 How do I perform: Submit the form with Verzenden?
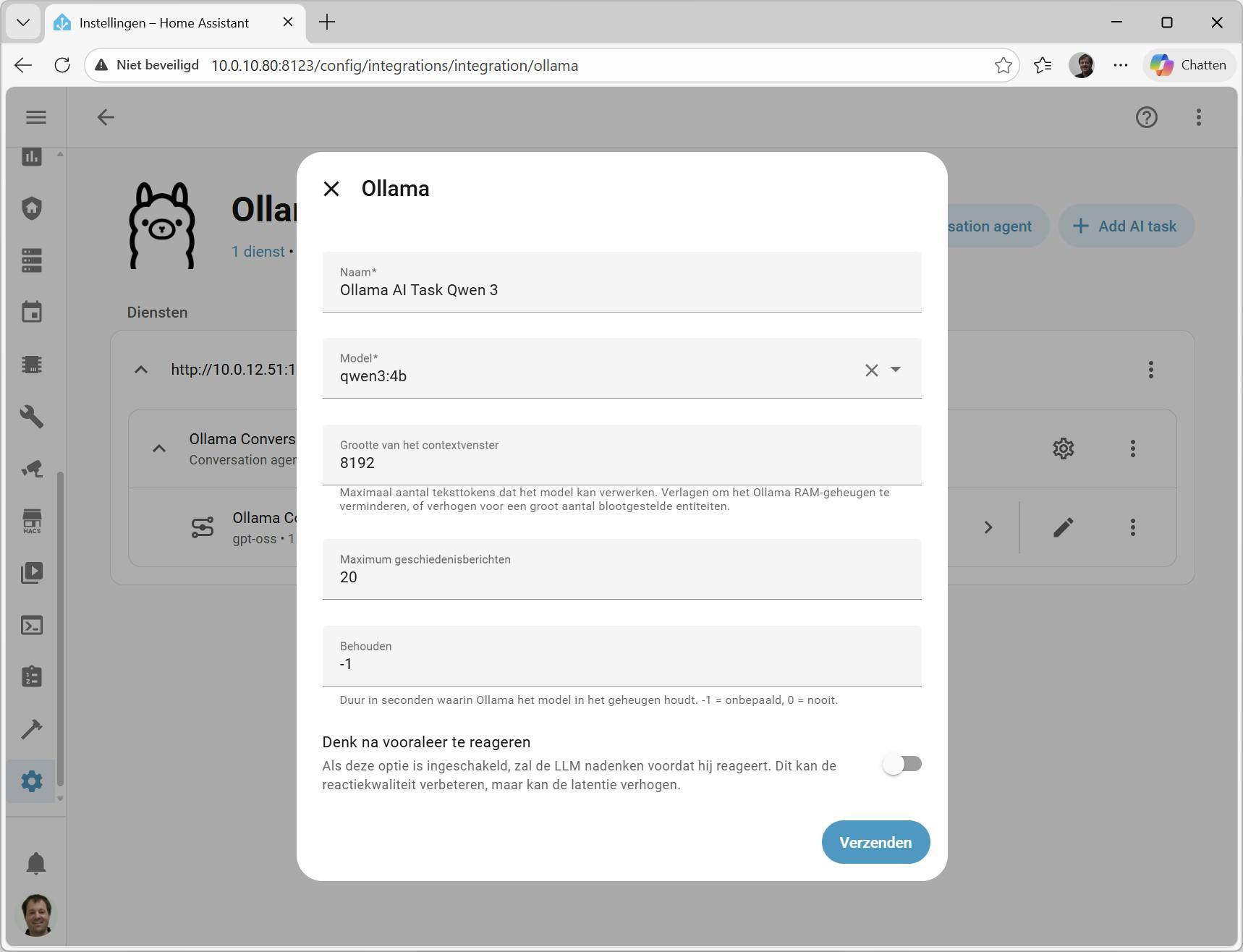click(x=875, y=842)
